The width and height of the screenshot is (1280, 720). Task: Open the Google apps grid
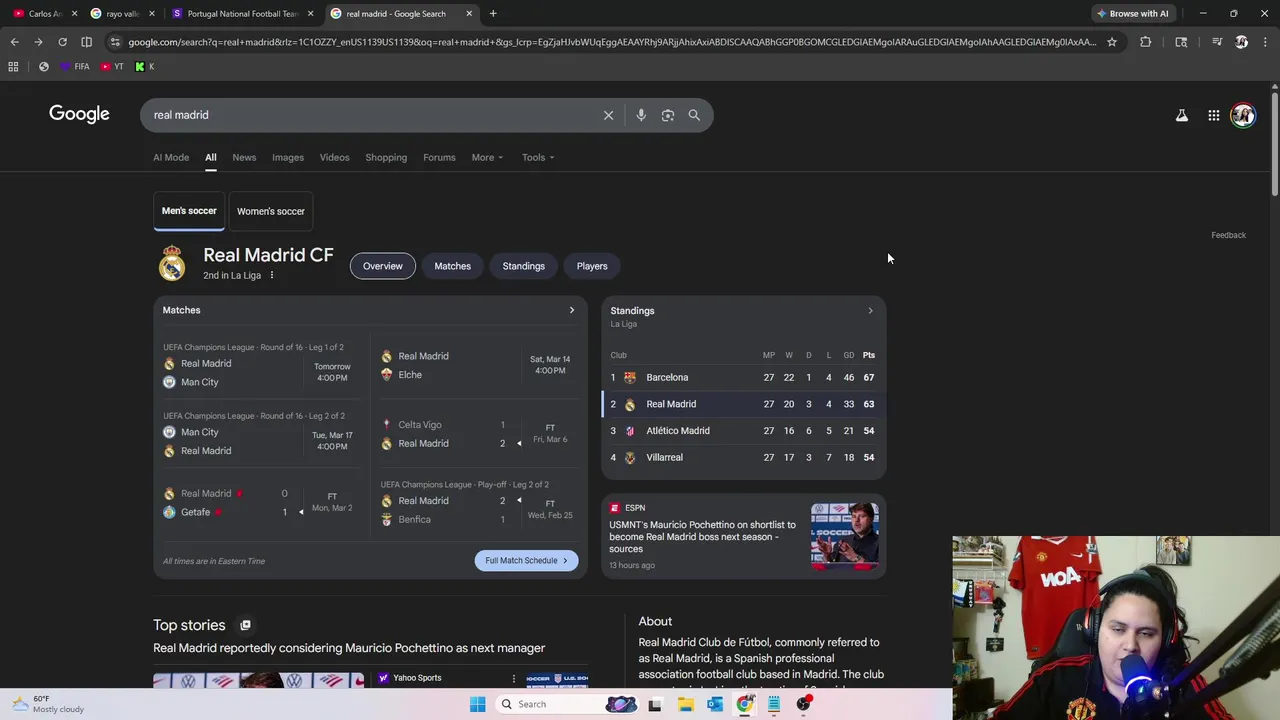(1213, 116)
